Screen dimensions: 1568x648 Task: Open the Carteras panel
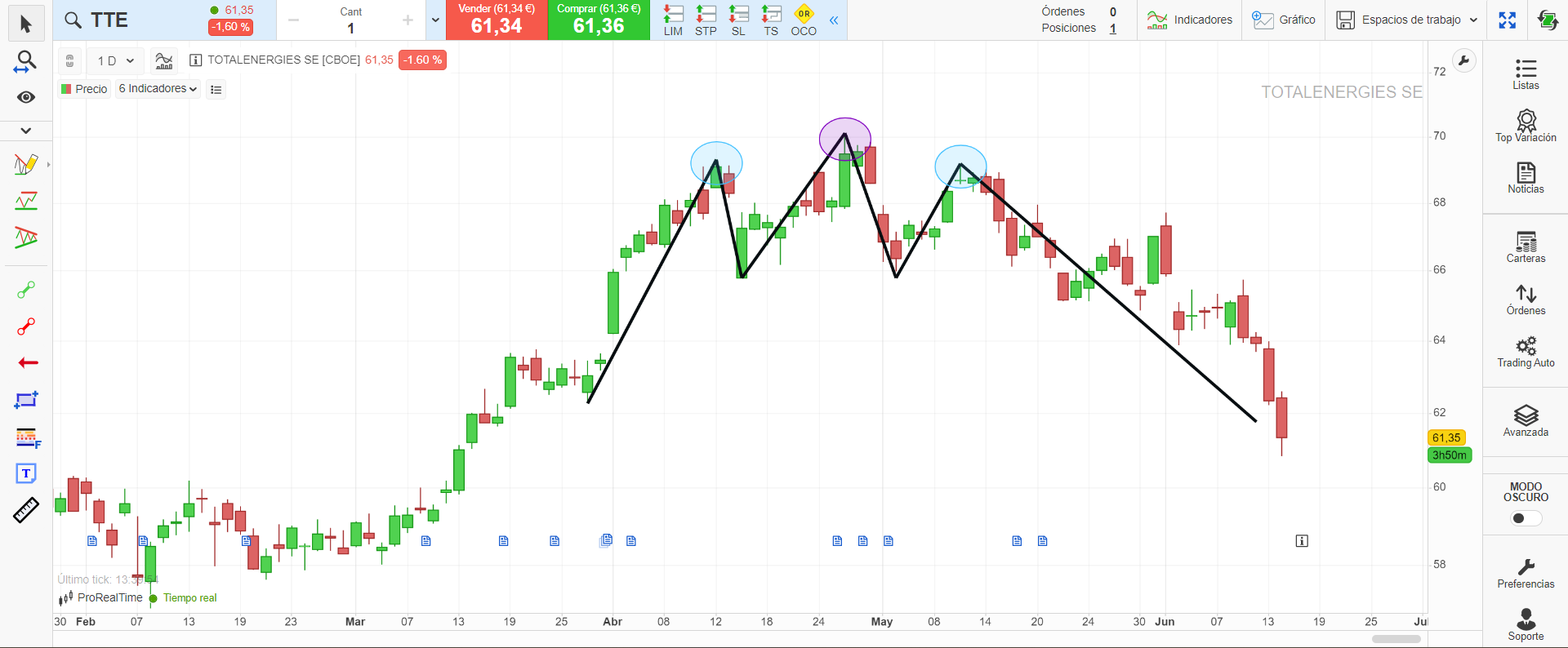[x=1526, y=247]
